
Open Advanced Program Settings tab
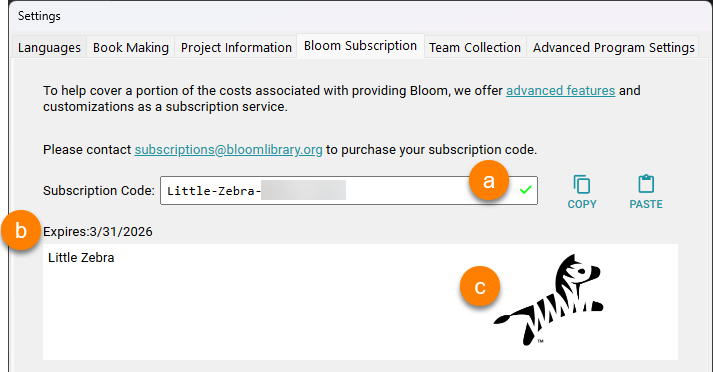click(613, 47)
